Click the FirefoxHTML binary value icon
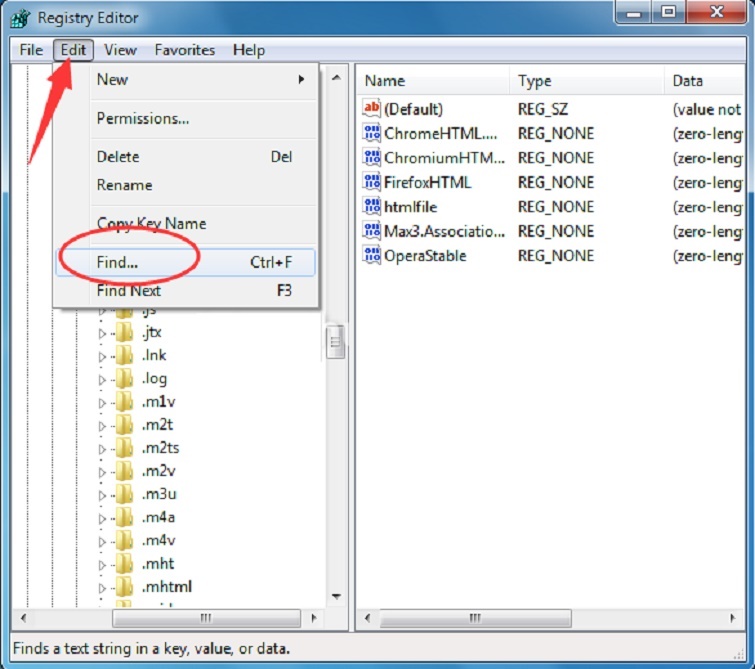 [x=372, y=182]
